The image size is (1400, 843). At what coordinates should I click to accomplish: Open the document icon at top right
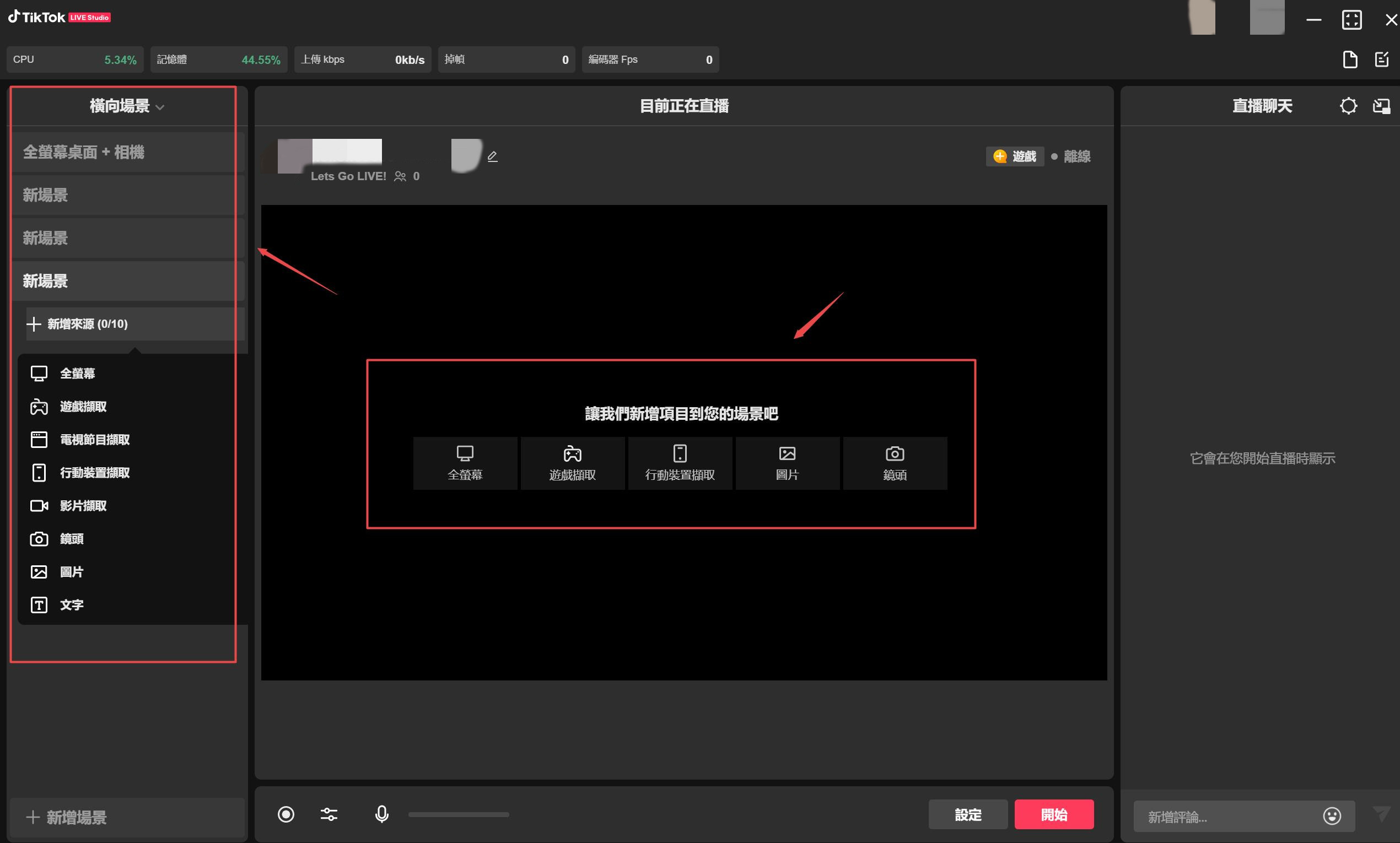[1350, 60]
